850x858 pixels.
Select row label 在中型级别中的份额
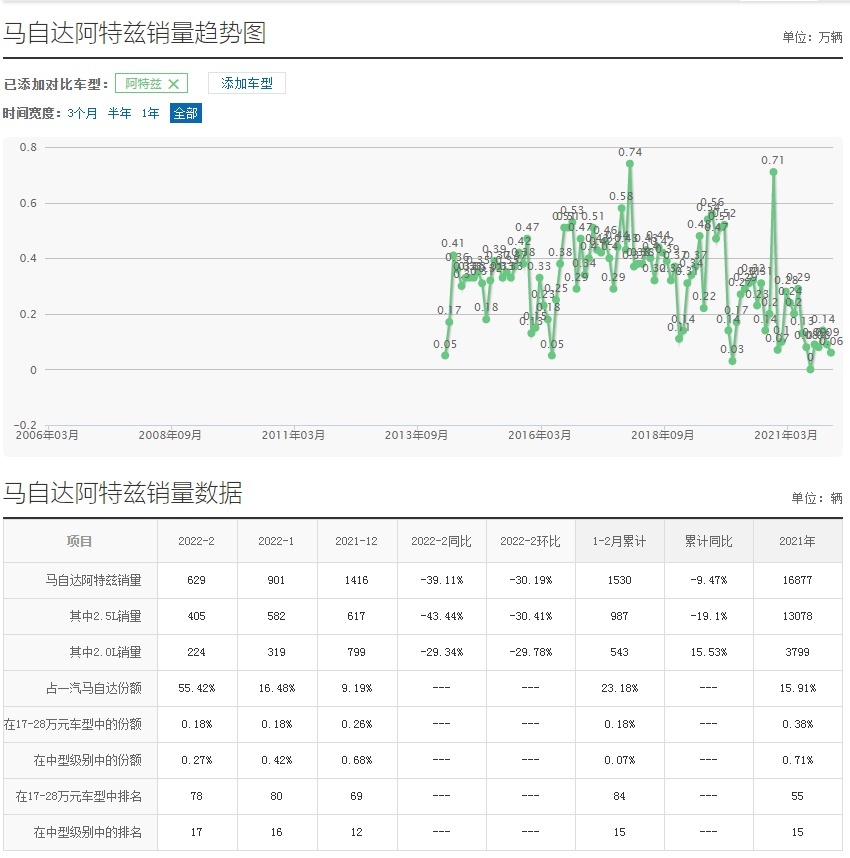coord(88,760)
